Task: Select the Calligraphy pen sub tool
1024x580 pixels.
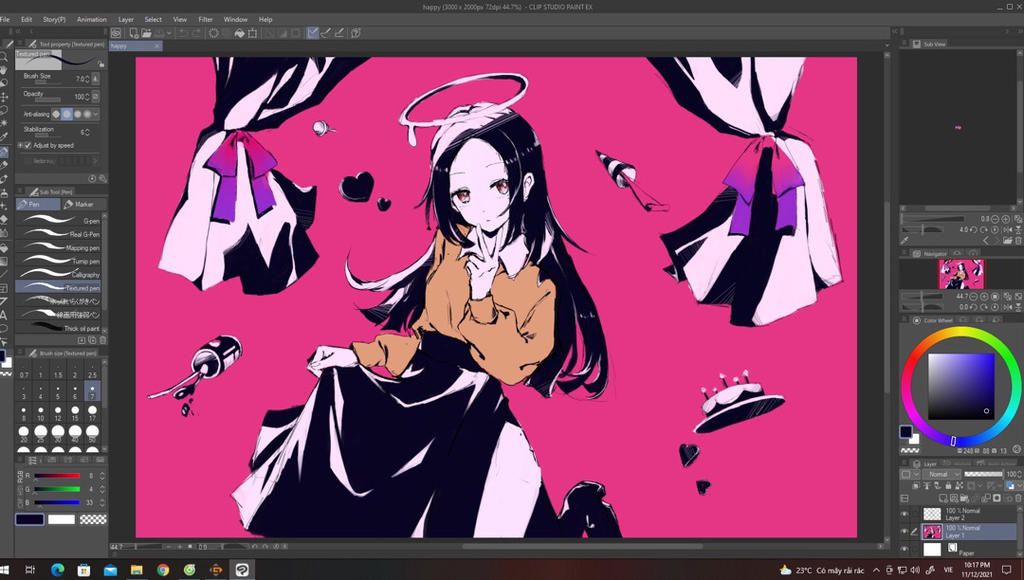Action: (60, 273)
